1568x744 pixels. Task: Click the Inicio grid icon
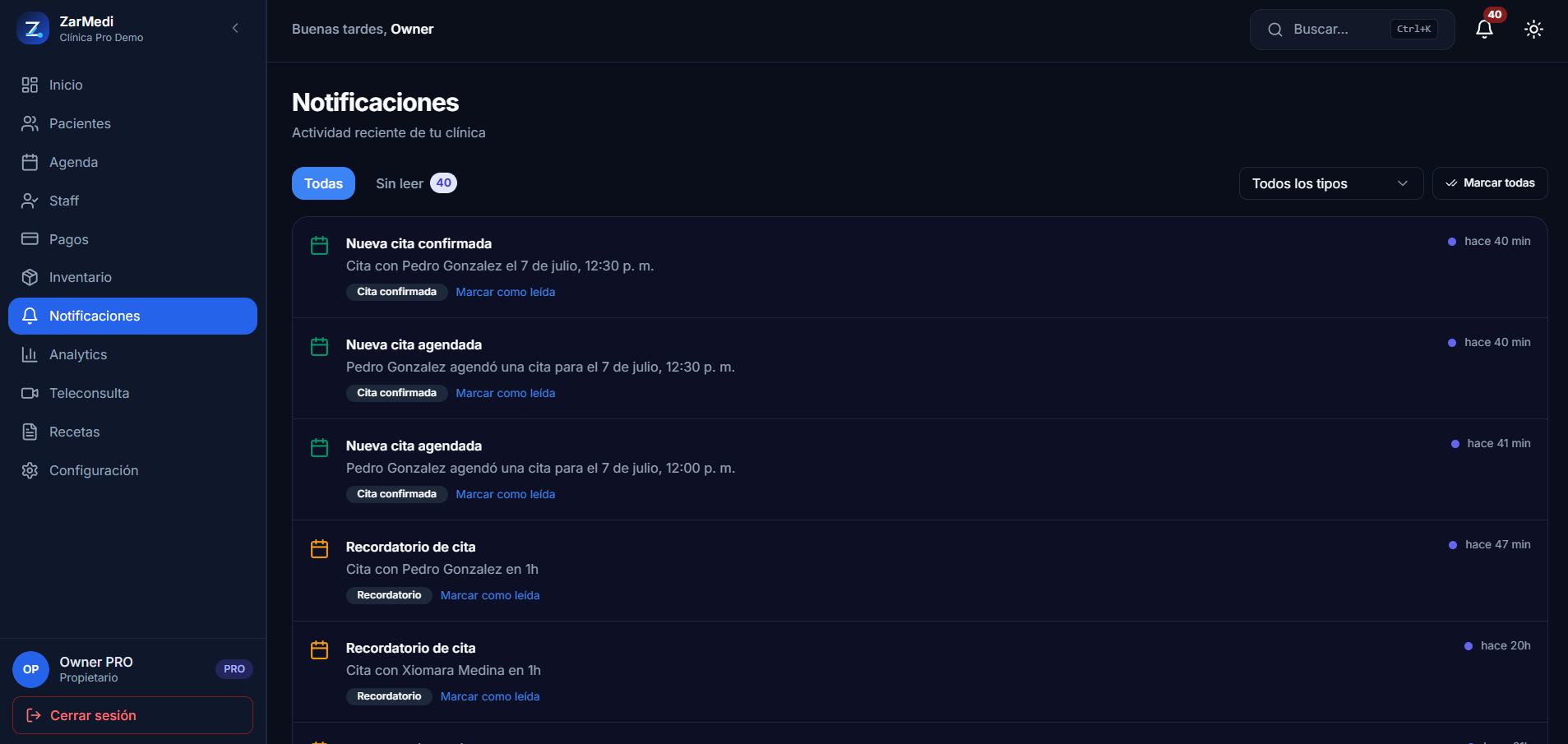[x=30, y=85]
